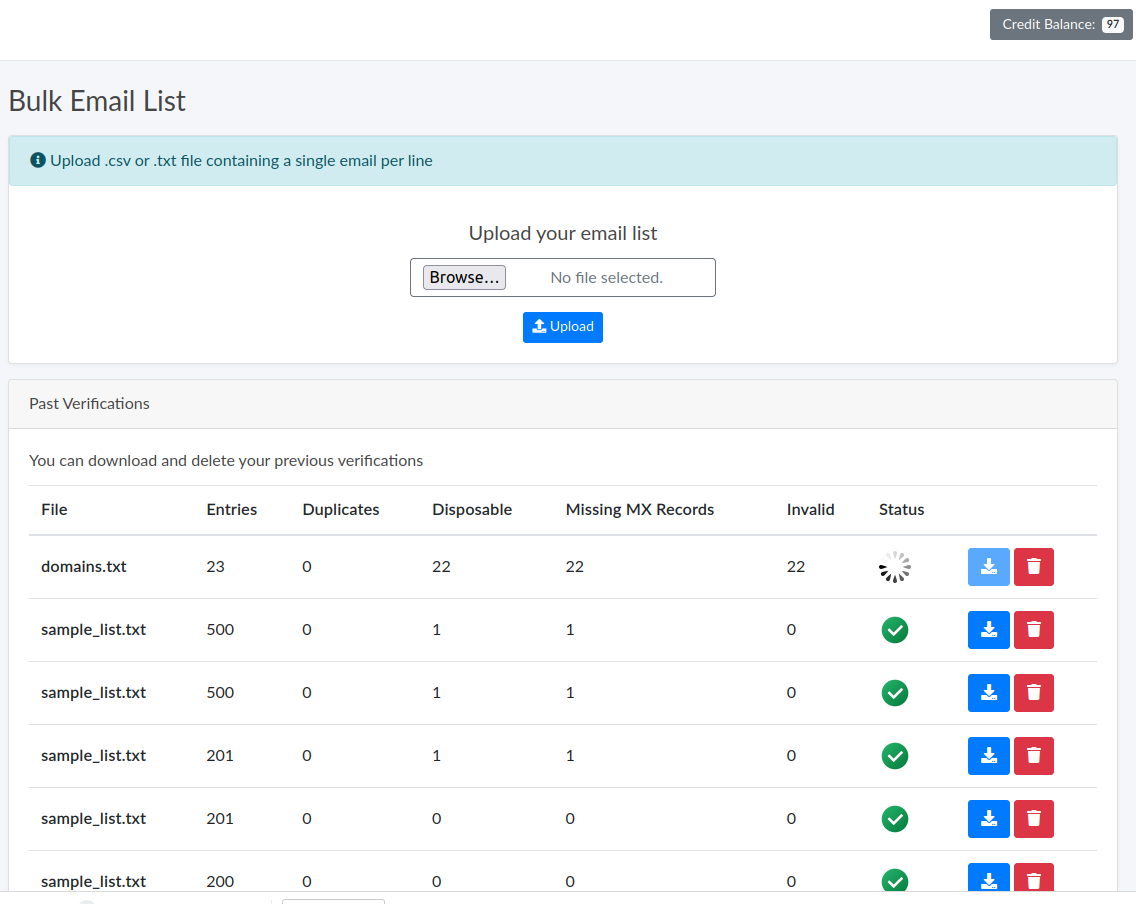Click the 97 credits badge

pos(1112,25)
